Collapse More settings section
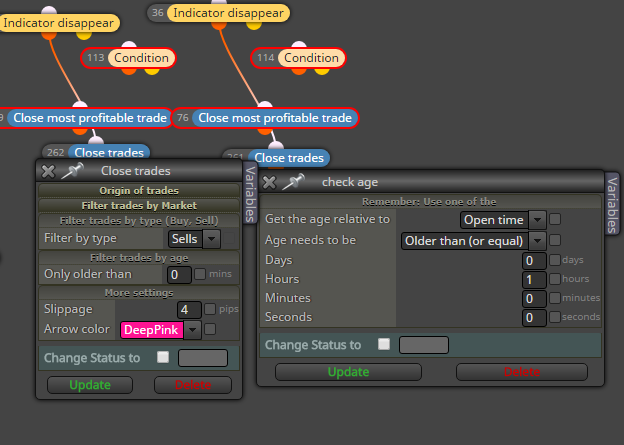Viewport: 624px width, 445px height. coord(139,293)
